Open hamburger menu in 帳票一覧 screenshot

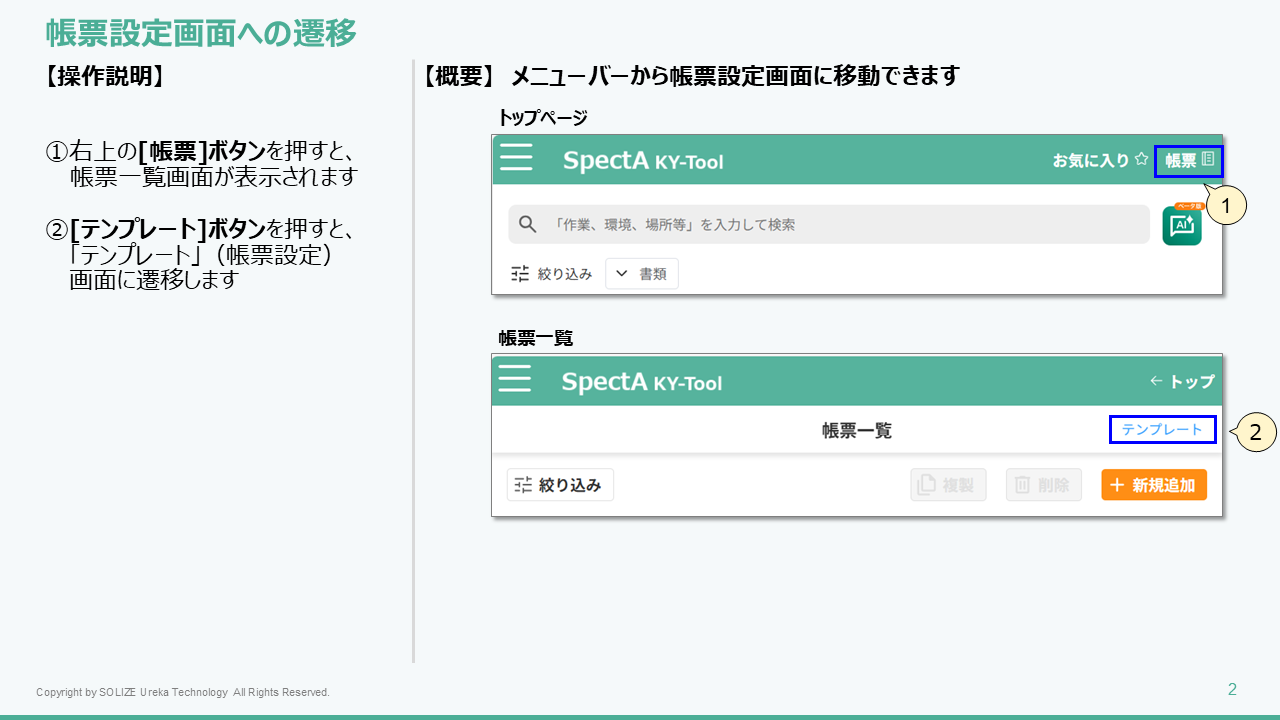[x=514, y=379]
